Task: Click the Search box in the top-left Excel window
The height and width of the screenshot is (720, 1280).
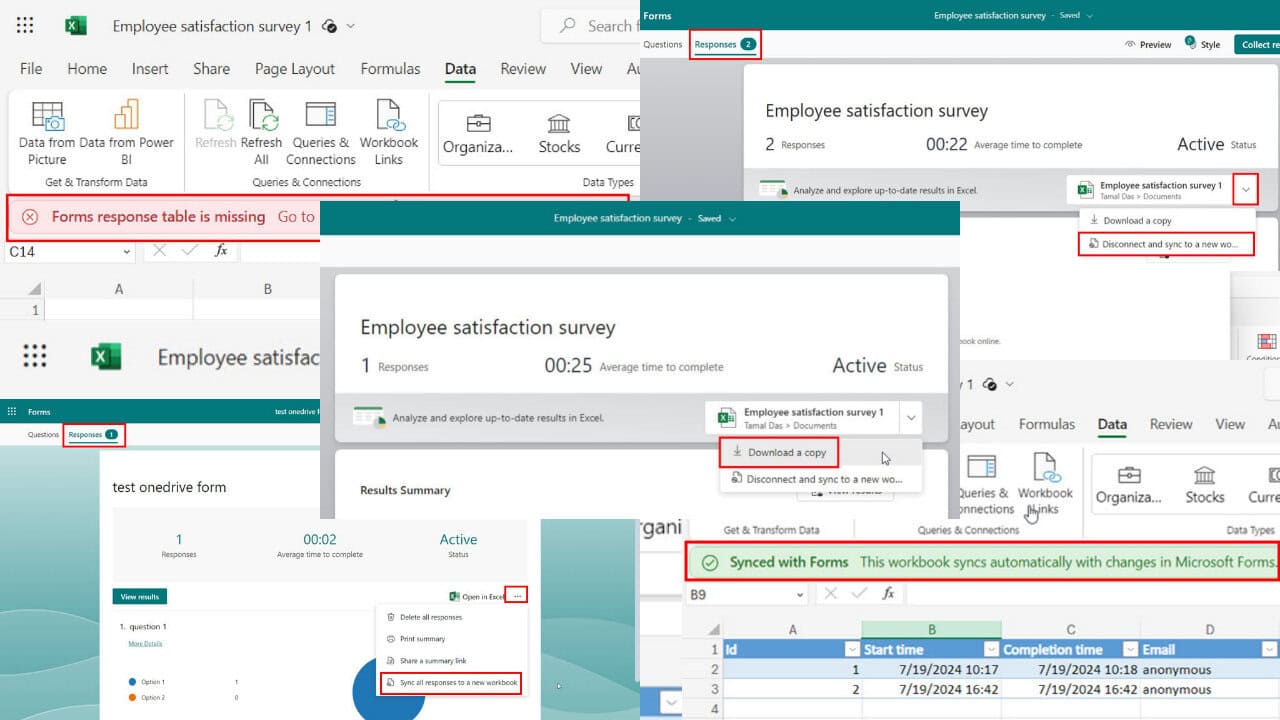Action: click(x=590, y=26)
